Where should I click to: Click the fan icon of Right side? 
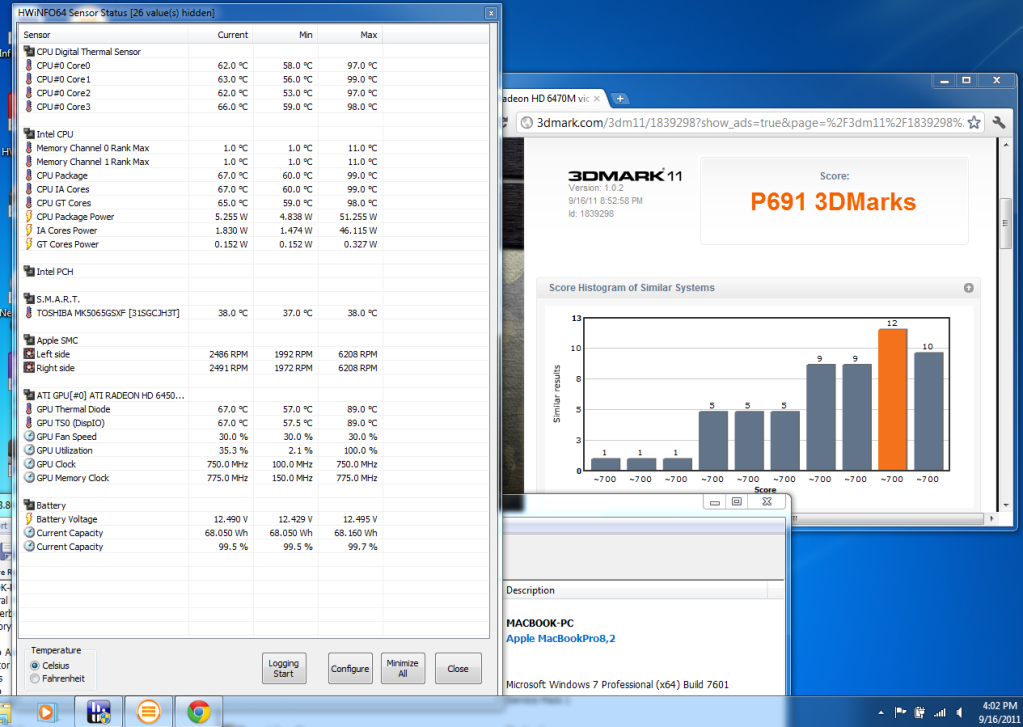[x=29, y=367]
